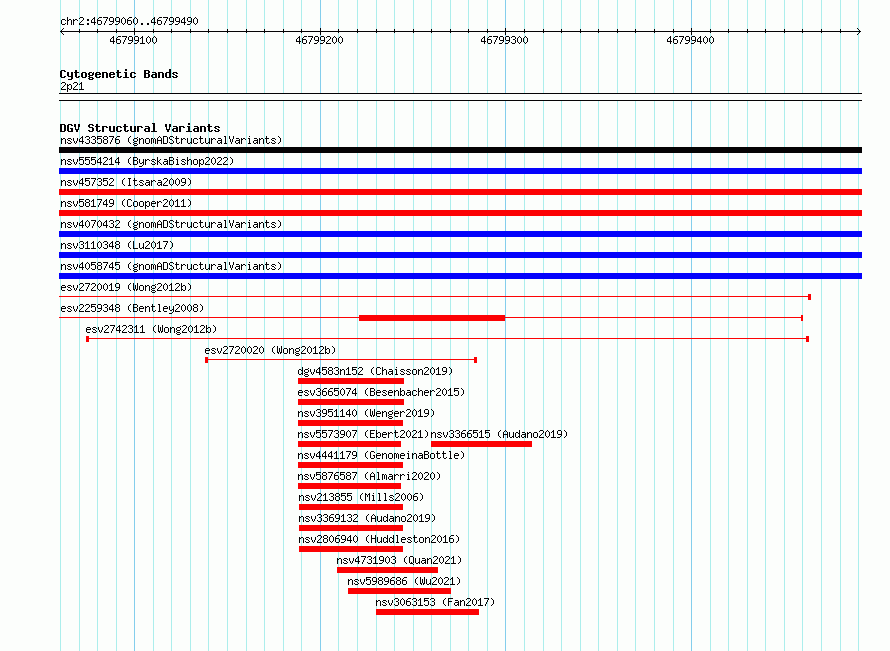Open nsv5554214 (ByrskaBishop2022) label
This screenshot has height=651, width=890.
(x=147, y=161)
